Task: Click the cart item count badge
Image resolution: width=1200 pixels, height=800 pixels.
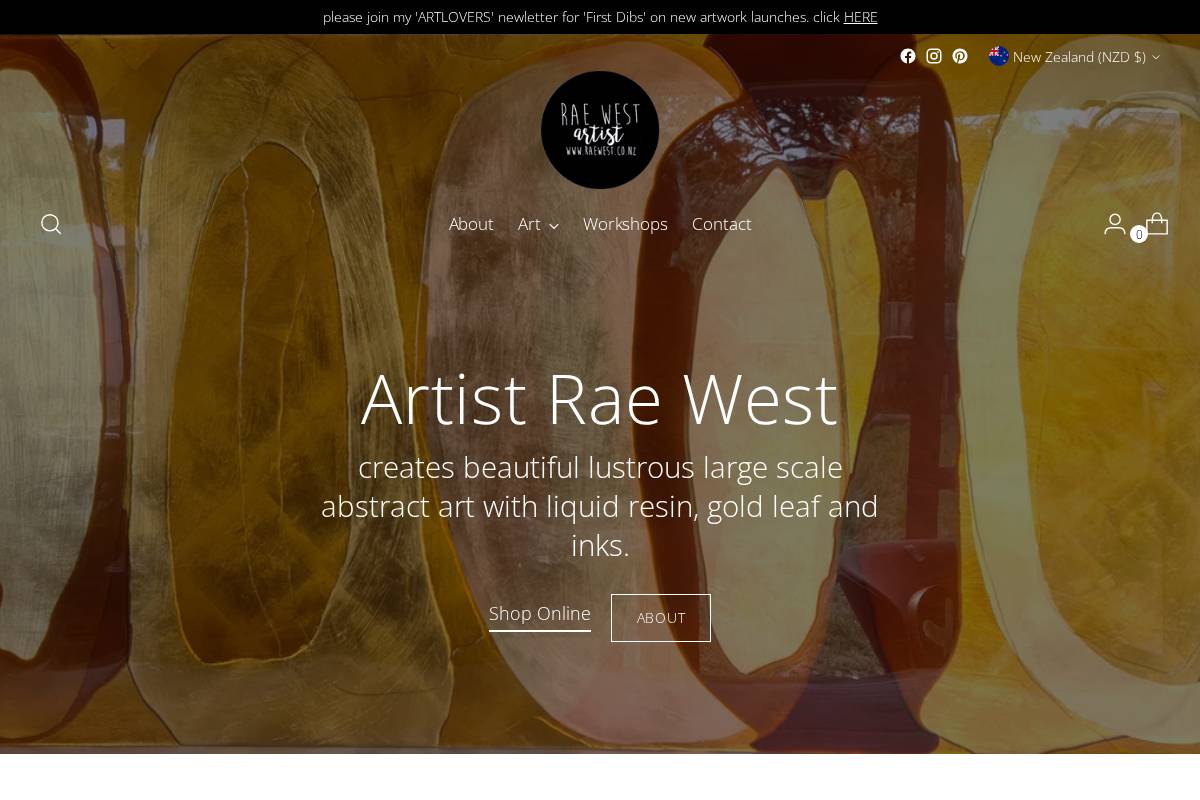Action: pos(1139,235)
